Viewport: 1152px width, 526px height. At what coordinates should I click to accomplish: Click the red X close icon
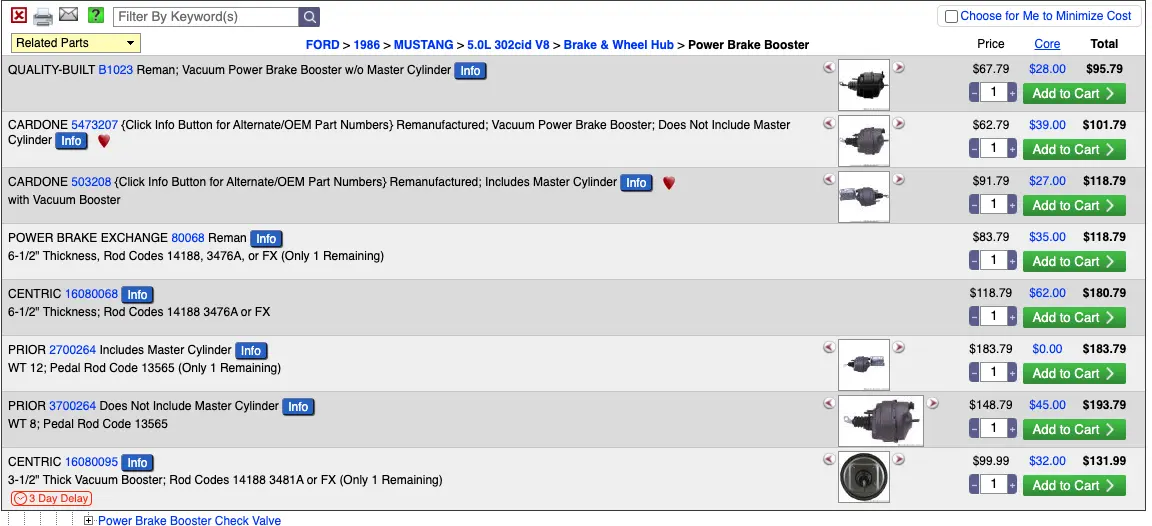[19, 15]
